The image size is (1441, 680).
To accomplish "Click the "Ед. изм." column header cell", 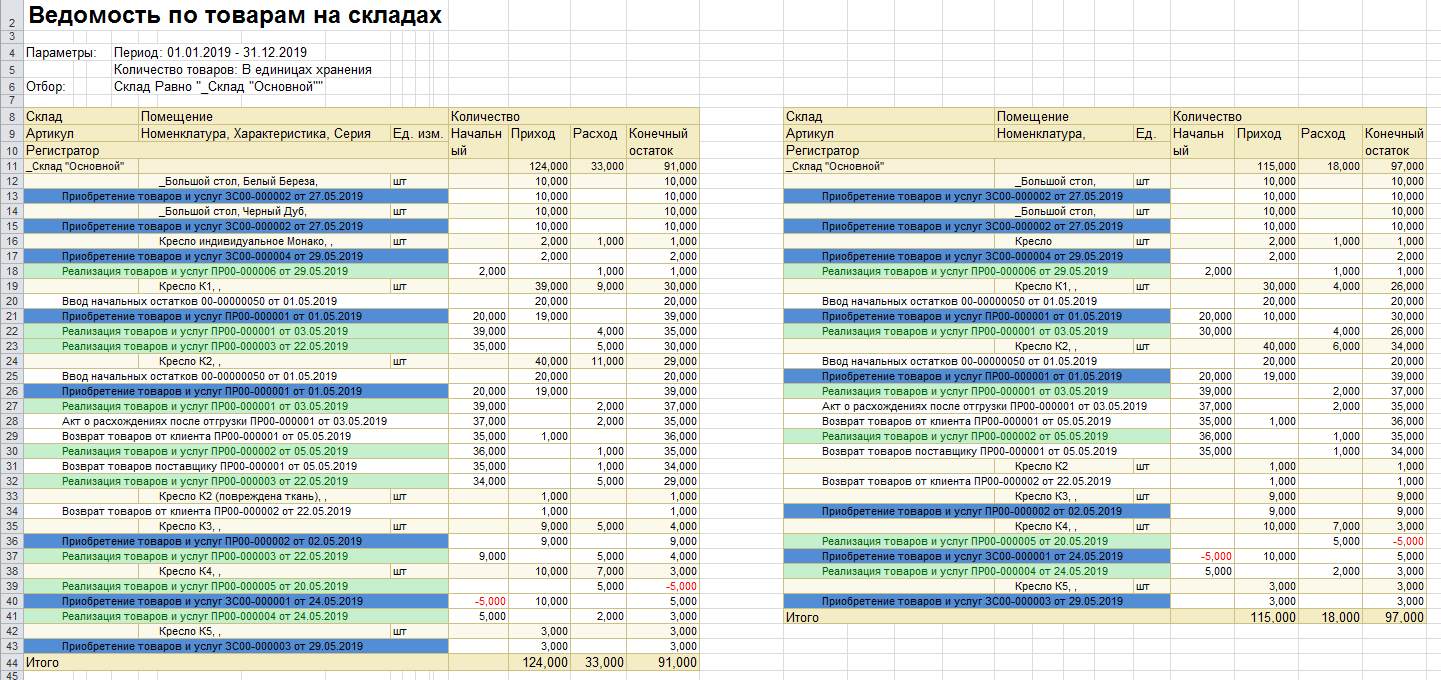I will (417, 133).
